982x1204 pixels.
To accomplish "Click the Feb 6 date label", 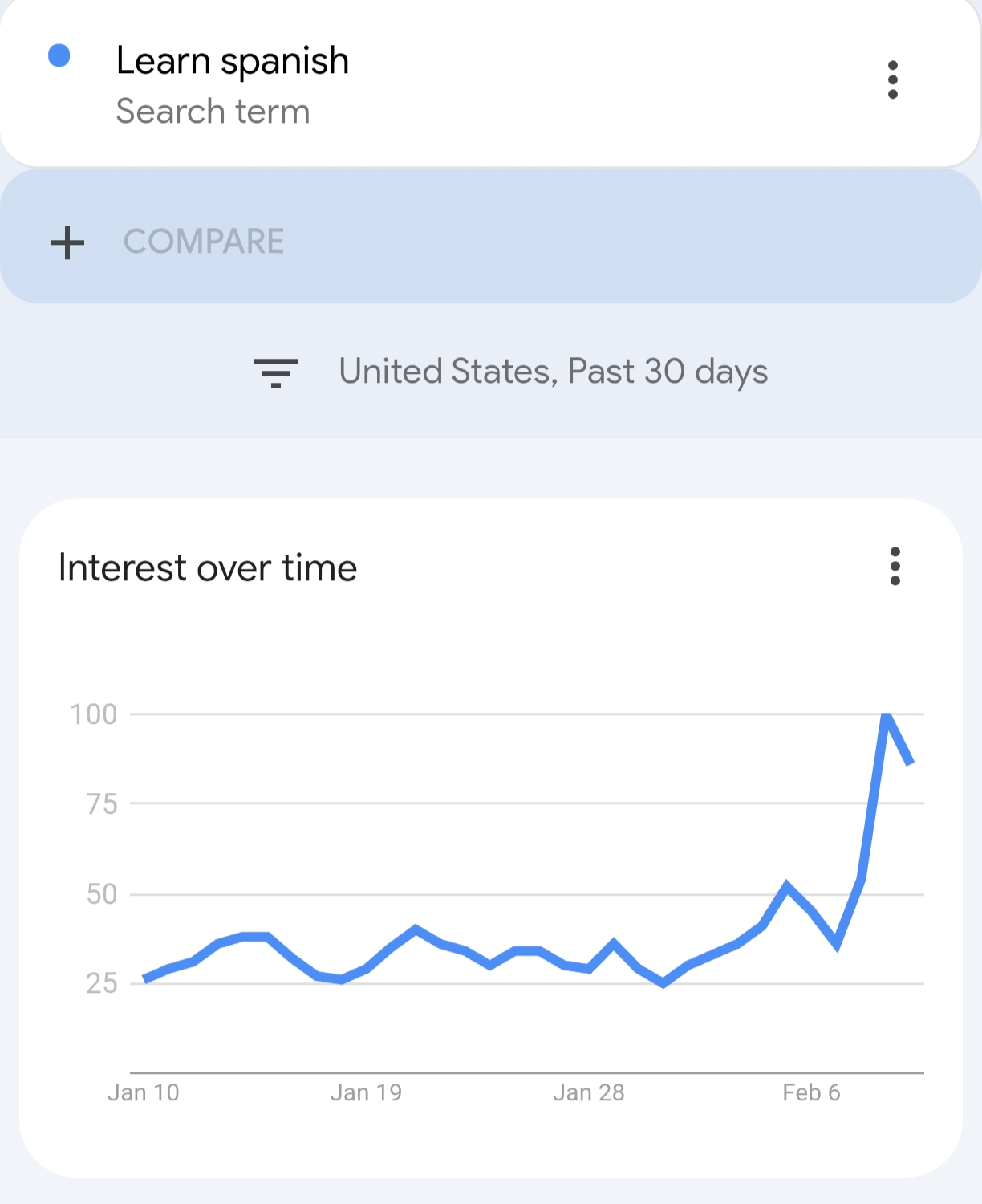I will click(x=811, y=1092).
